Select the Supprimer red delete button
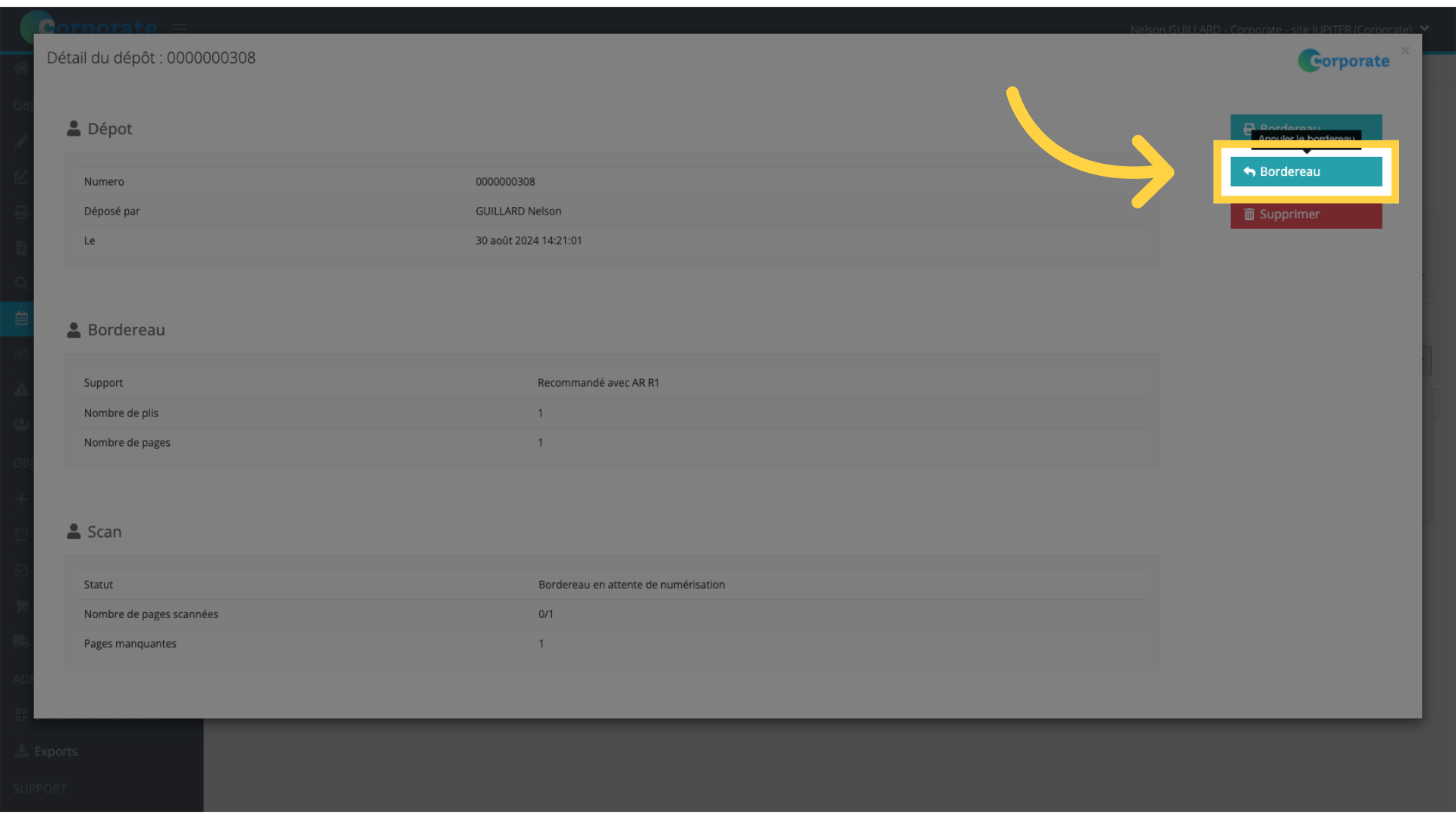Viewport: 1456px width, 819px height. [x=1306, y=213]
